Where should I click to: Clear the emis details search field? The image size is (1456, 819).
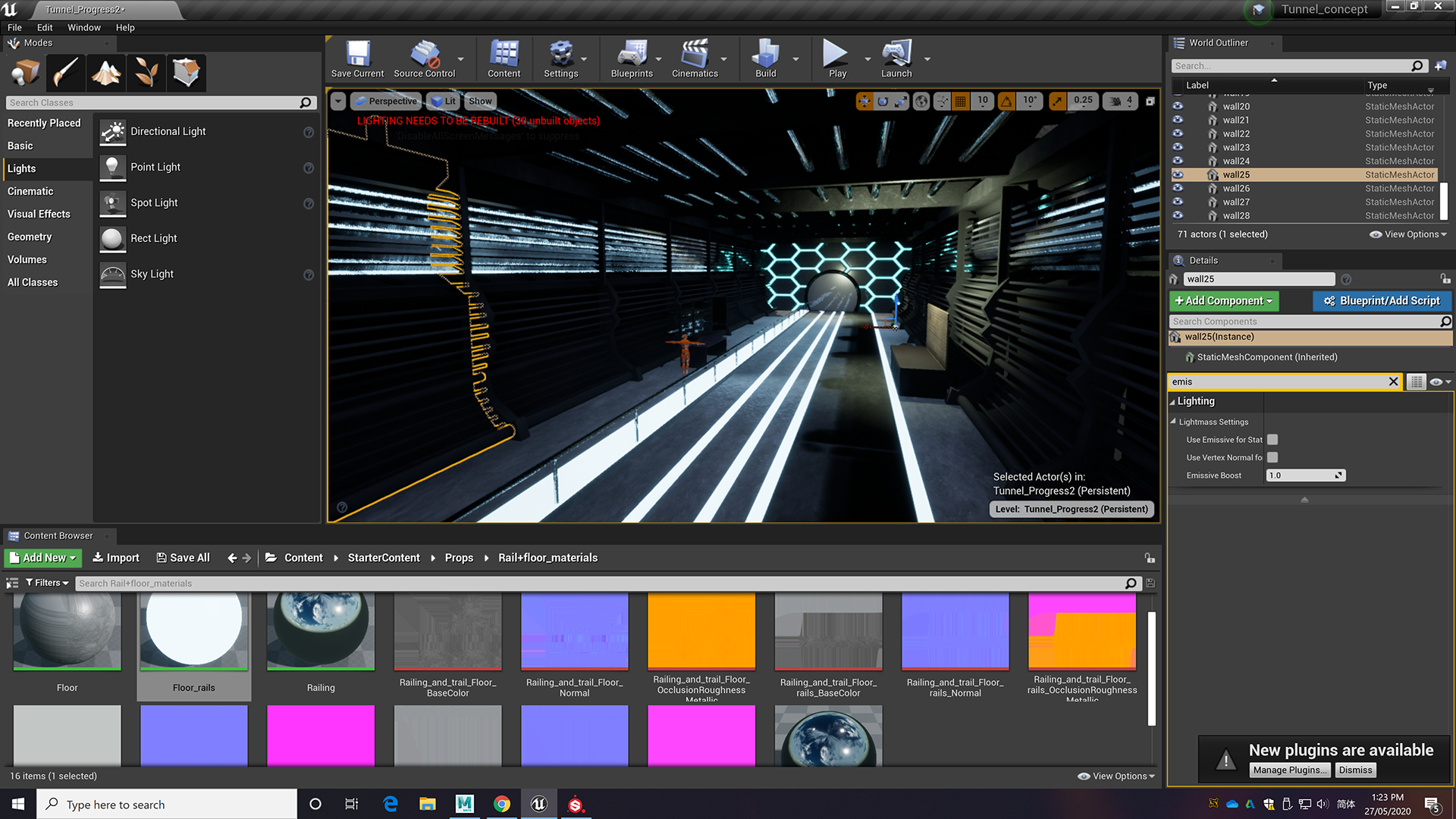[1393, 381]
